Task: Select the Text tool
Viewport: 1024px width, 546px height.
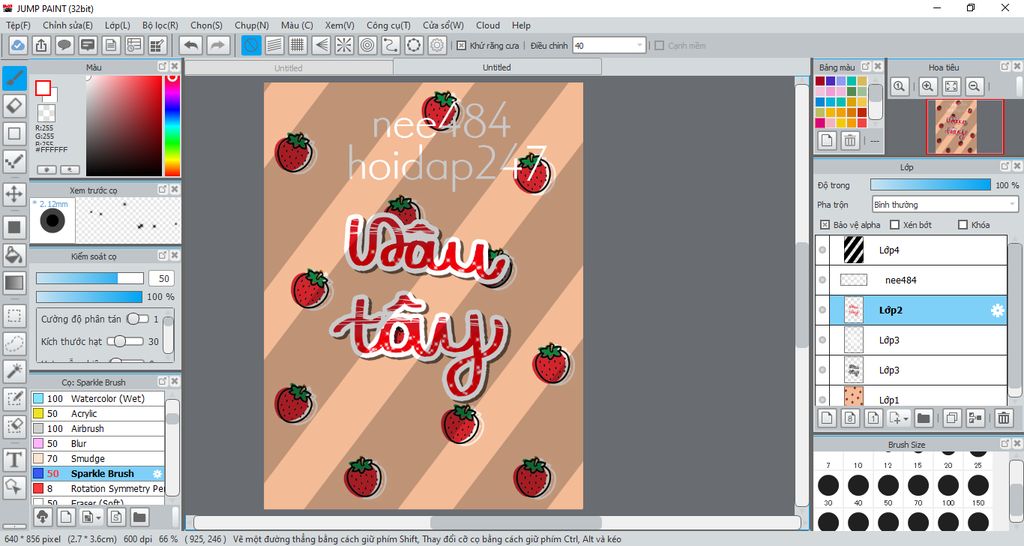Action: 14,460
